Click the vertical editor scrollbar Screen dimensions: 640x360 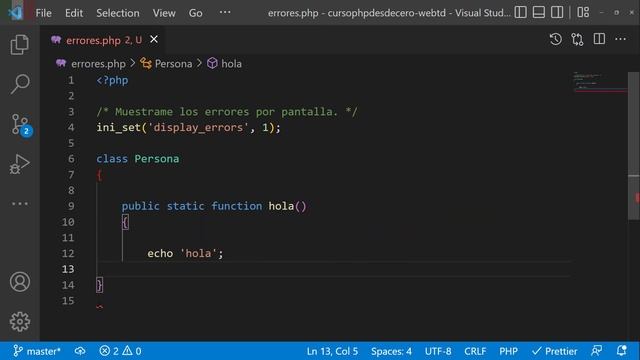coord(633,146)
